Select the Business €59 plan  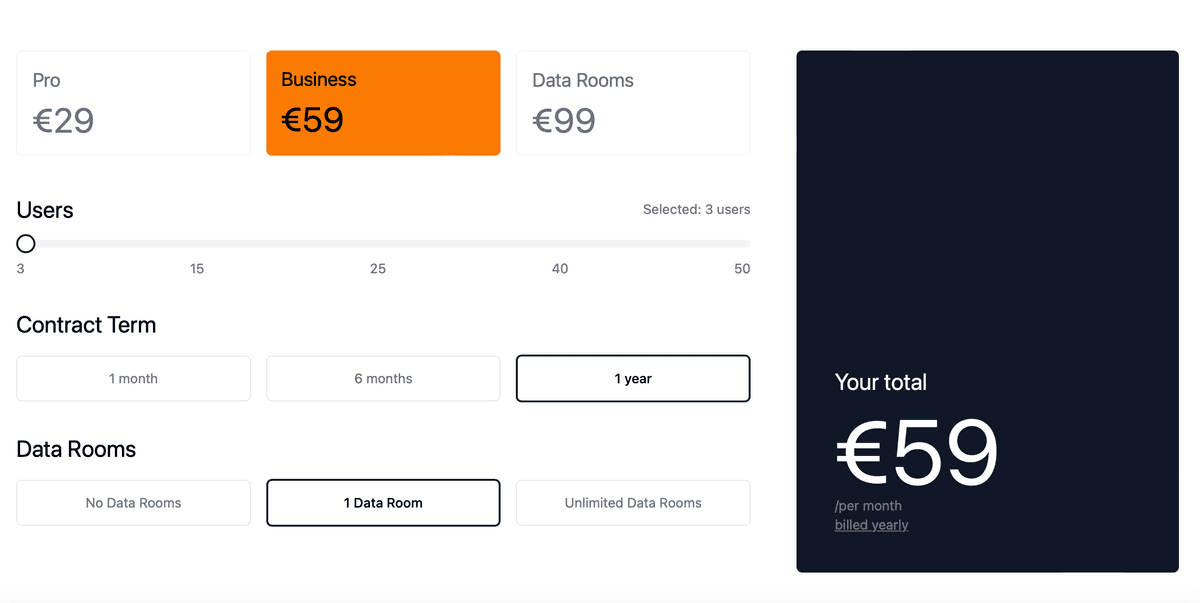383,102
